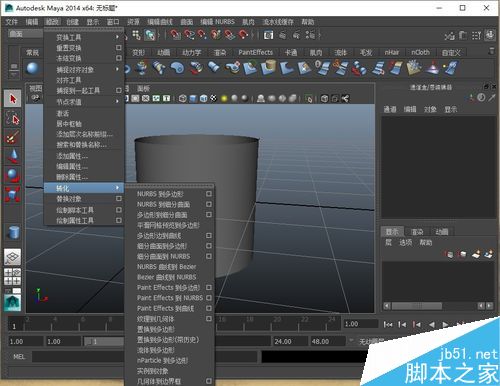
Task: Click the purple cone-light shelf icon
Action: click(432, 68)
